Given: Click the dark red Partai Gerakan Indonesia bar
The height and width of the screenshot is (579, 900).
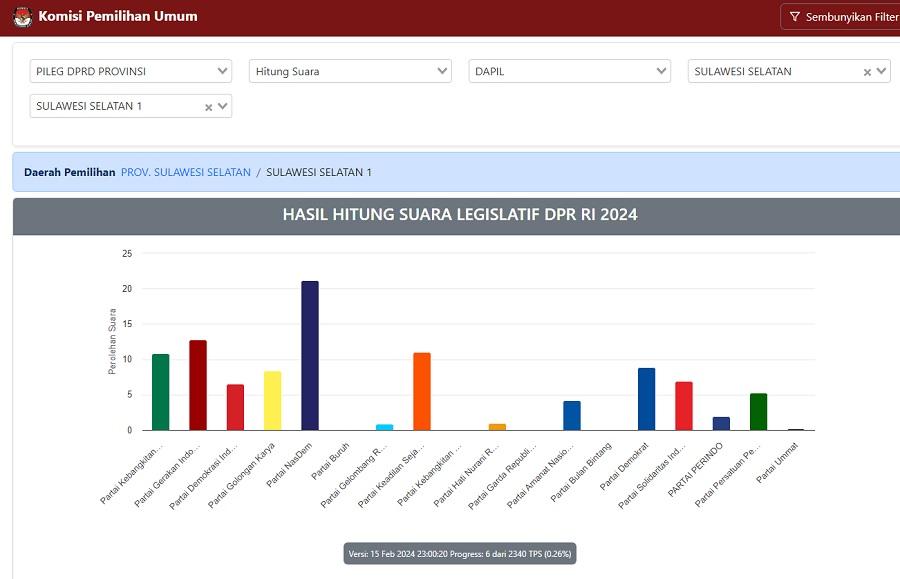Looking at the screenshot, I should point(198,385).
